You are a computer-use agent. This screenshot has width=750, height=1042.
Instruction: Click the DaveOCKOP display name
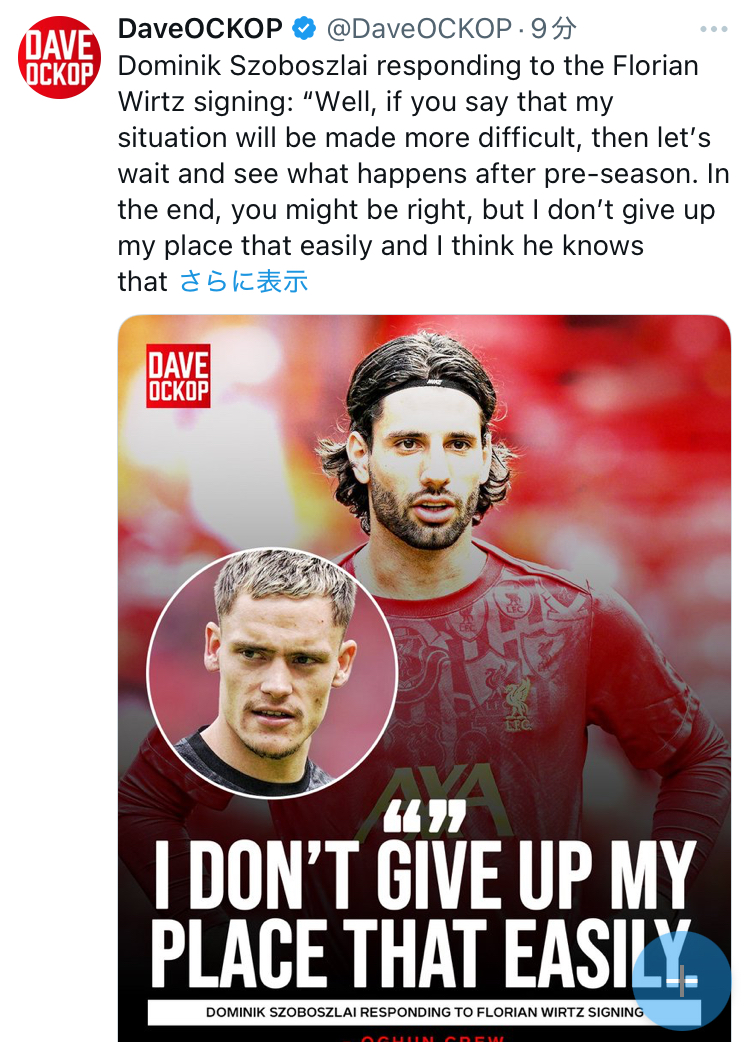tap(200, 29)
